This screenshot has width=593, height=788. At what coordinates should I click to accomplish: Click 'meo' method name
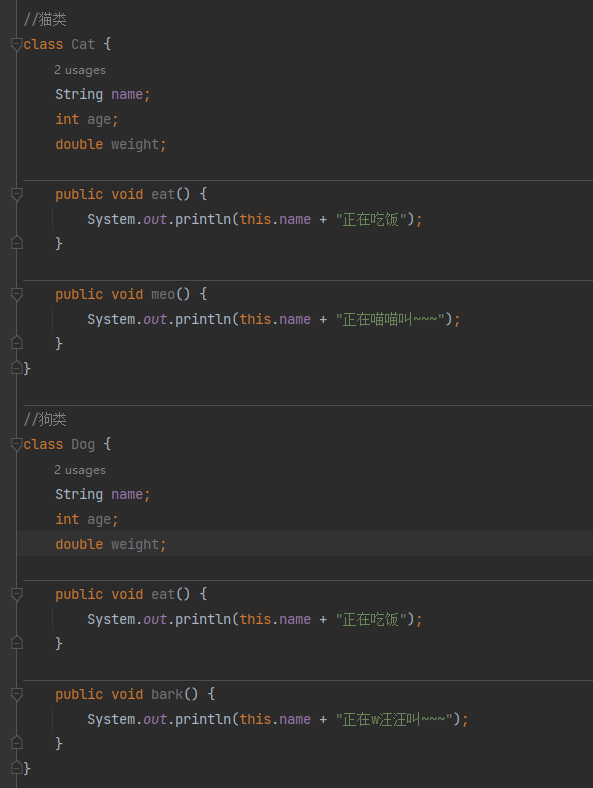[x=163, y=294]
